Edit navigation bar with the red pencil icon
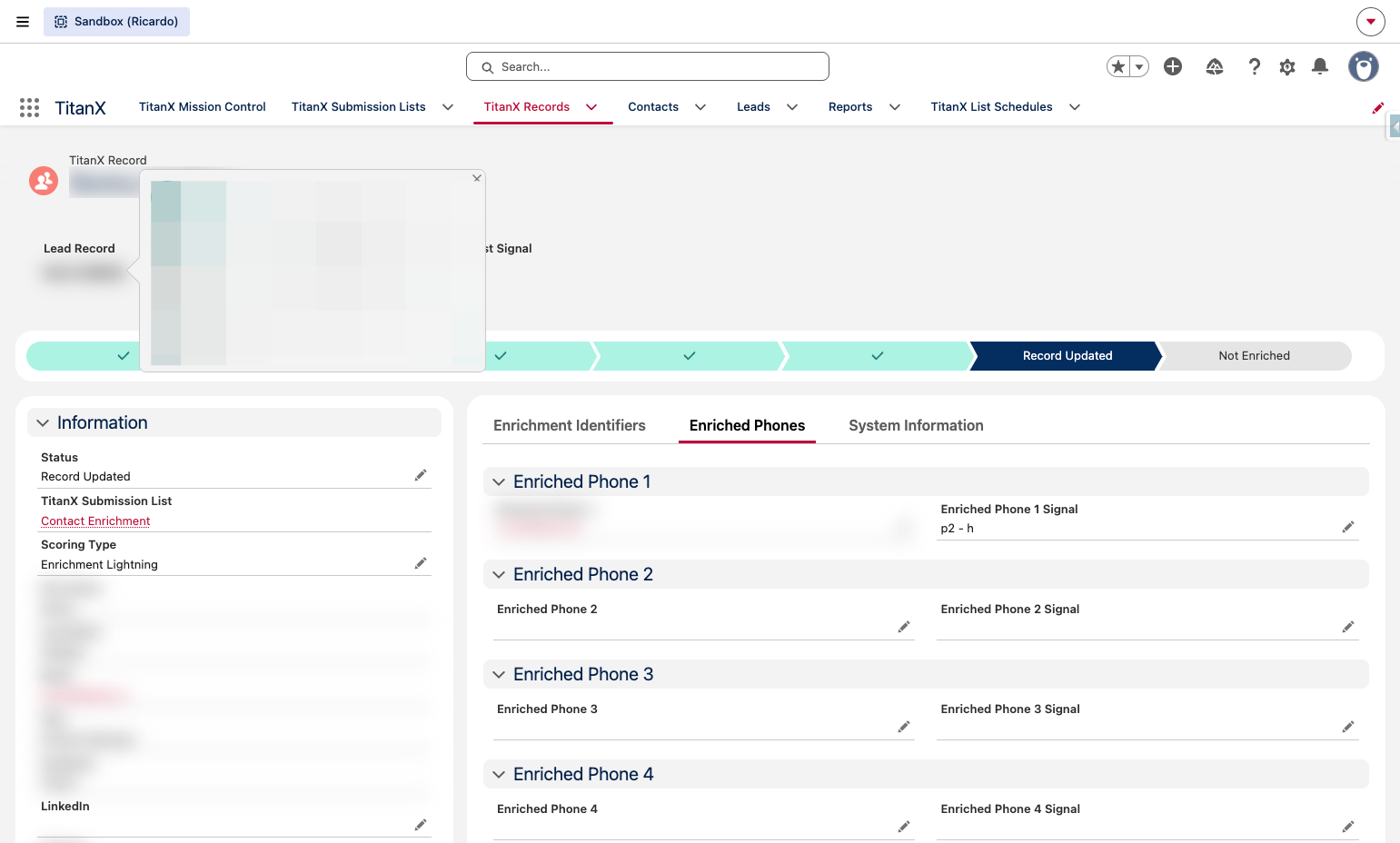 (1377, 107)
